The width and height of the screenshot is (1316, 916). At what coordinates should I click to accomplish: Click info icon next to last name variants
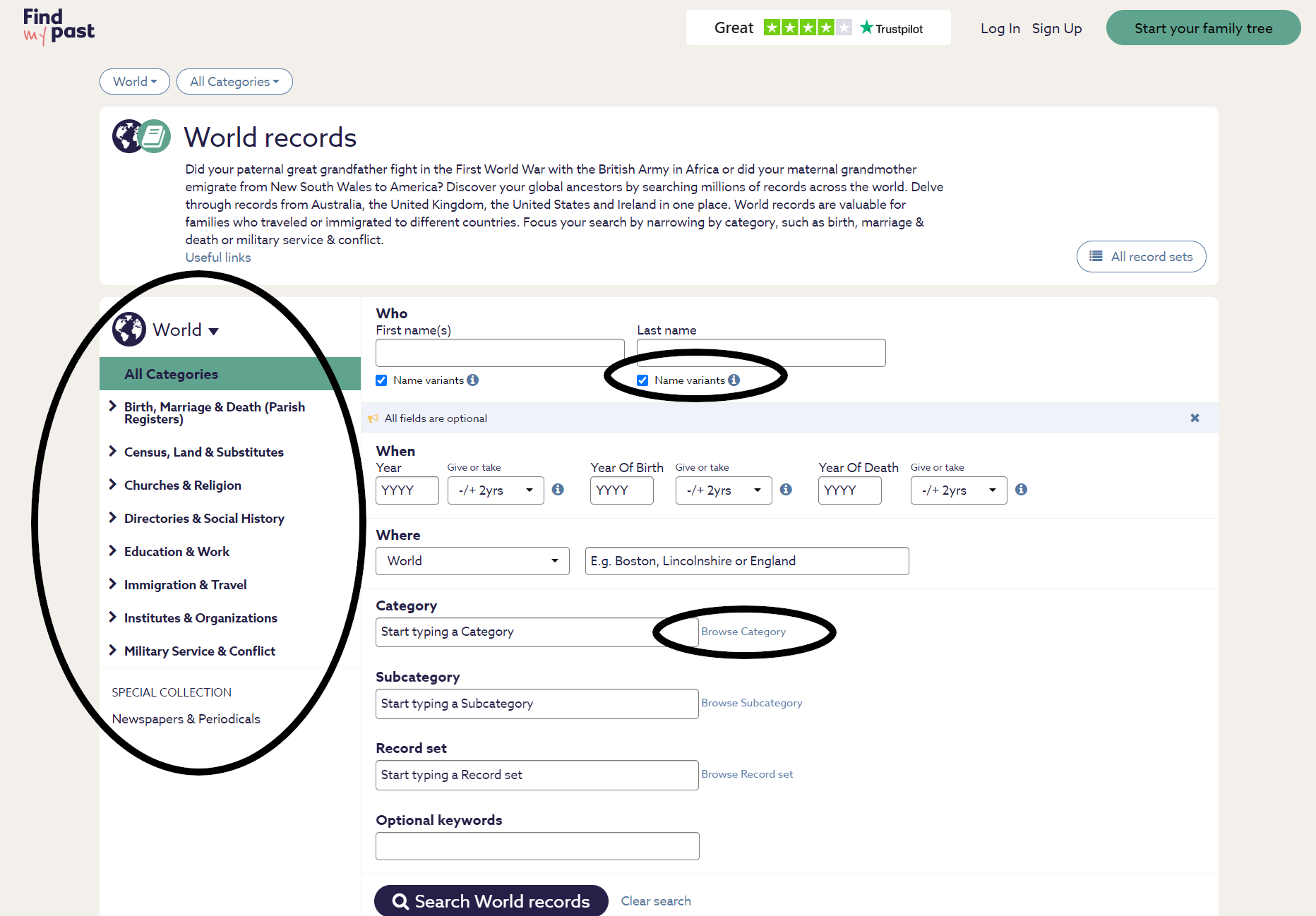click(734, 380)
